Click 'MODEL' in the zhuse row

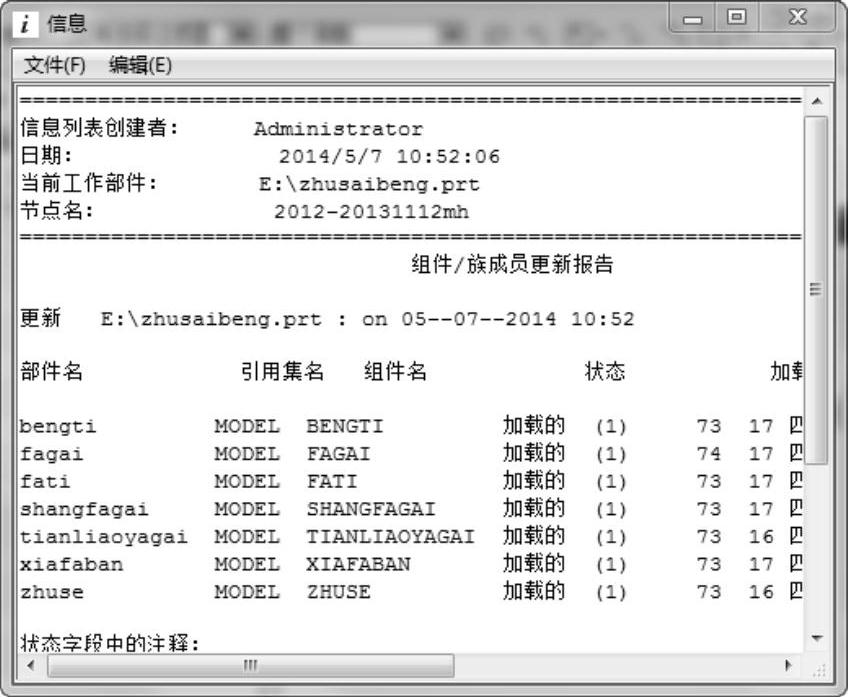(x=247, y=592)
